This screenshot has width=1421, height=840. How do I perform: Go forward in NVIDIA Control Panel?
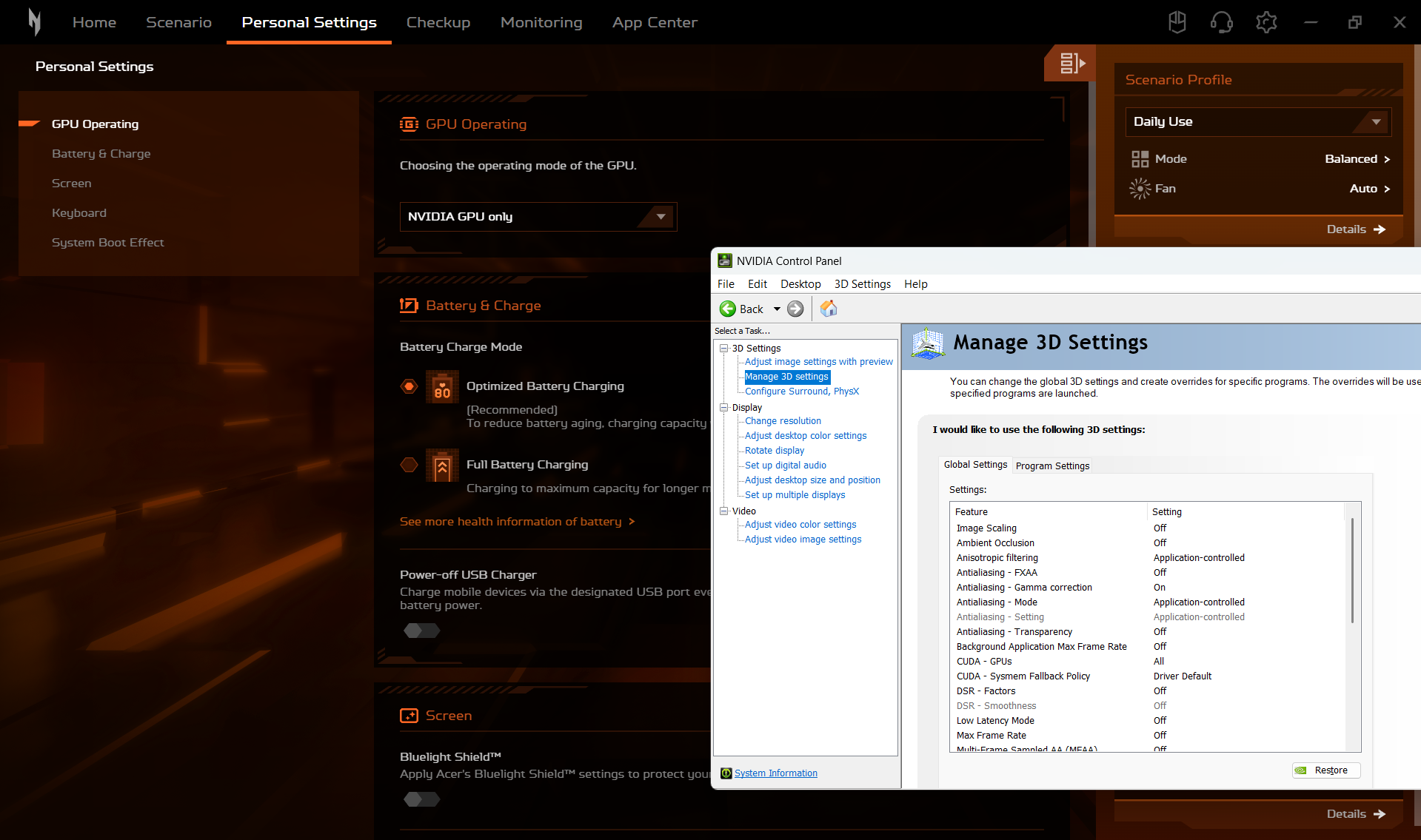pyautogui.click(x=795, y=309)
